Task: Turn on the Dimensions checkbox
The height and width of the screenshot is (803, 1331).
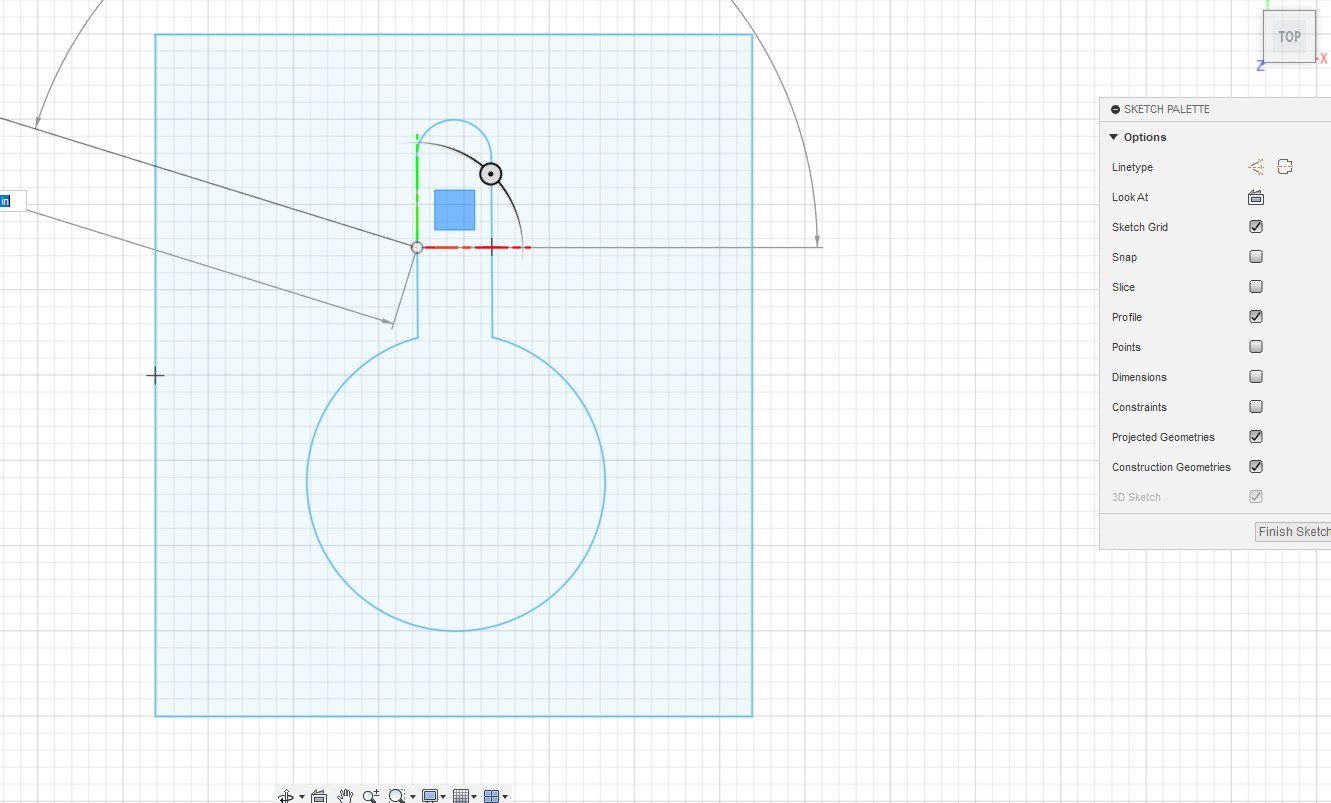Action: pyautogui.click(x=1256, y=377)
